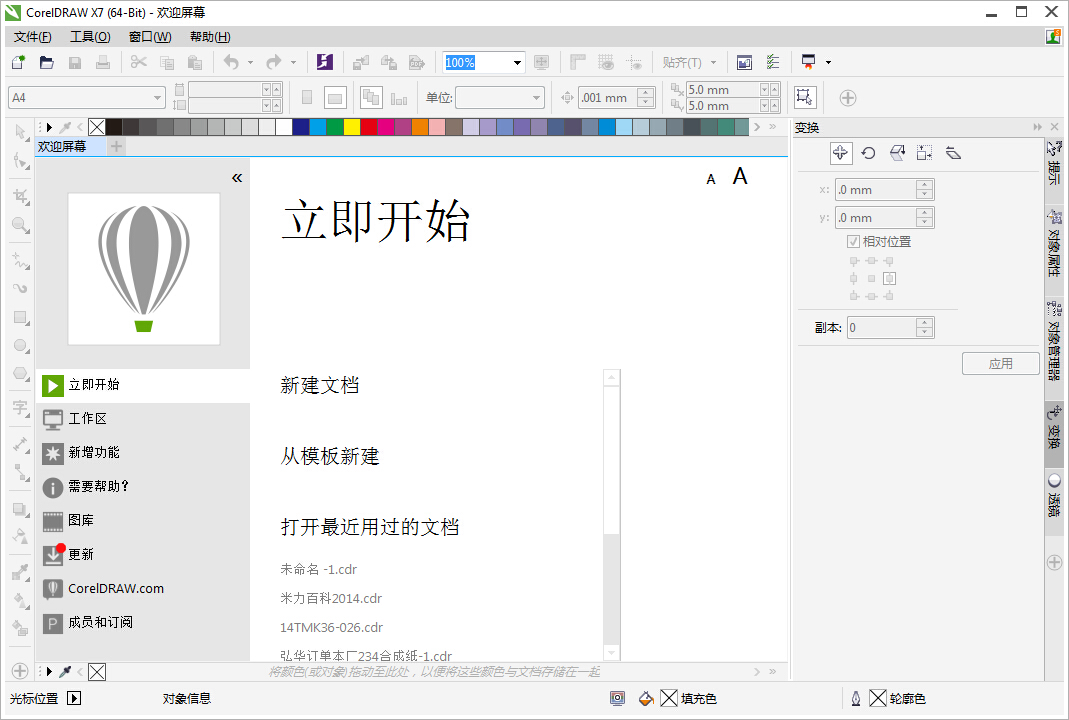Expand the undo history dropdown arrow
This screenshot has height=720, width=1069.
click(x=250, y=63)
